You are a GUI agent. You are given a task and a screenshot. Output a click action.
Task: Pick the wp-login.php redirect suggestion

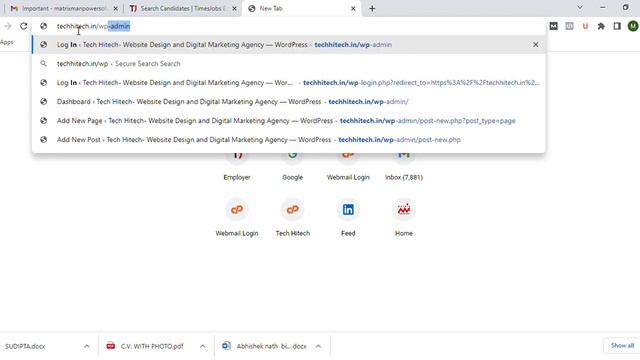click(x=289, y=82)
